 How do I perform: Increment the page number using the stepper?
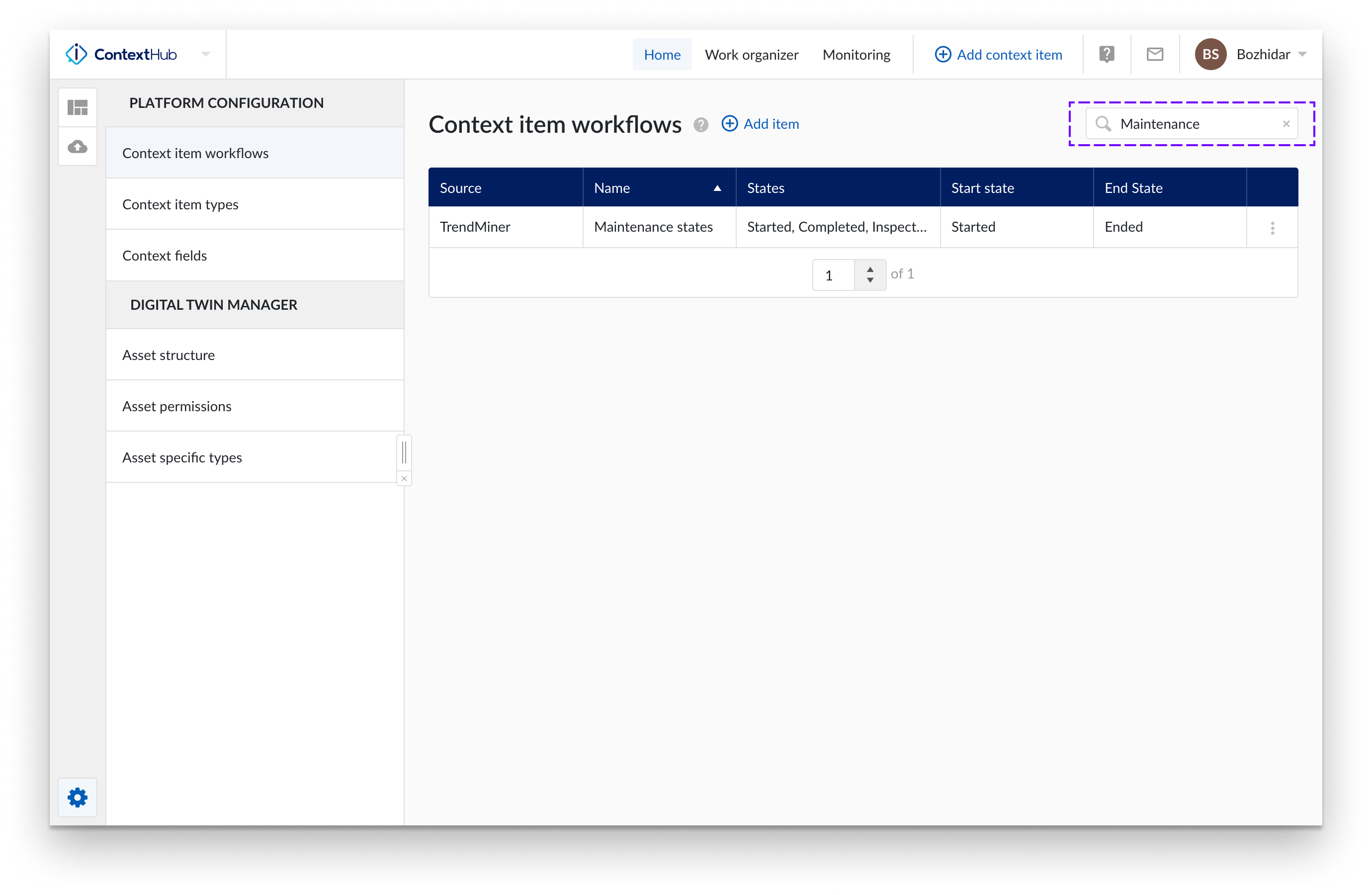coord(870,270)
